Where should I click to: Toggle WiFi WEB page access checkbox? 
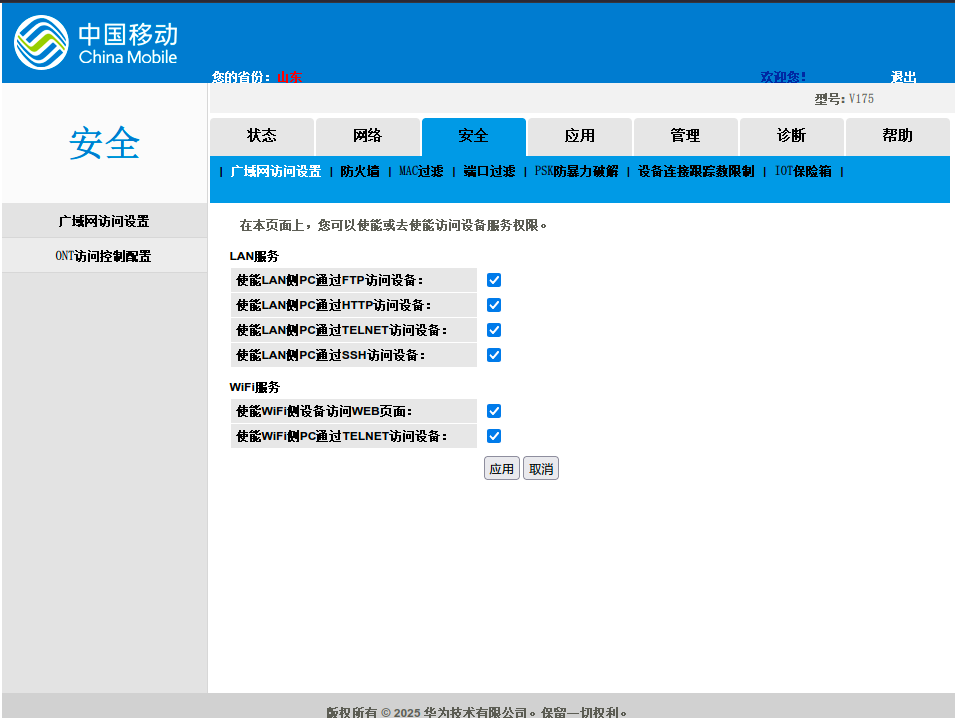(494, 411)
